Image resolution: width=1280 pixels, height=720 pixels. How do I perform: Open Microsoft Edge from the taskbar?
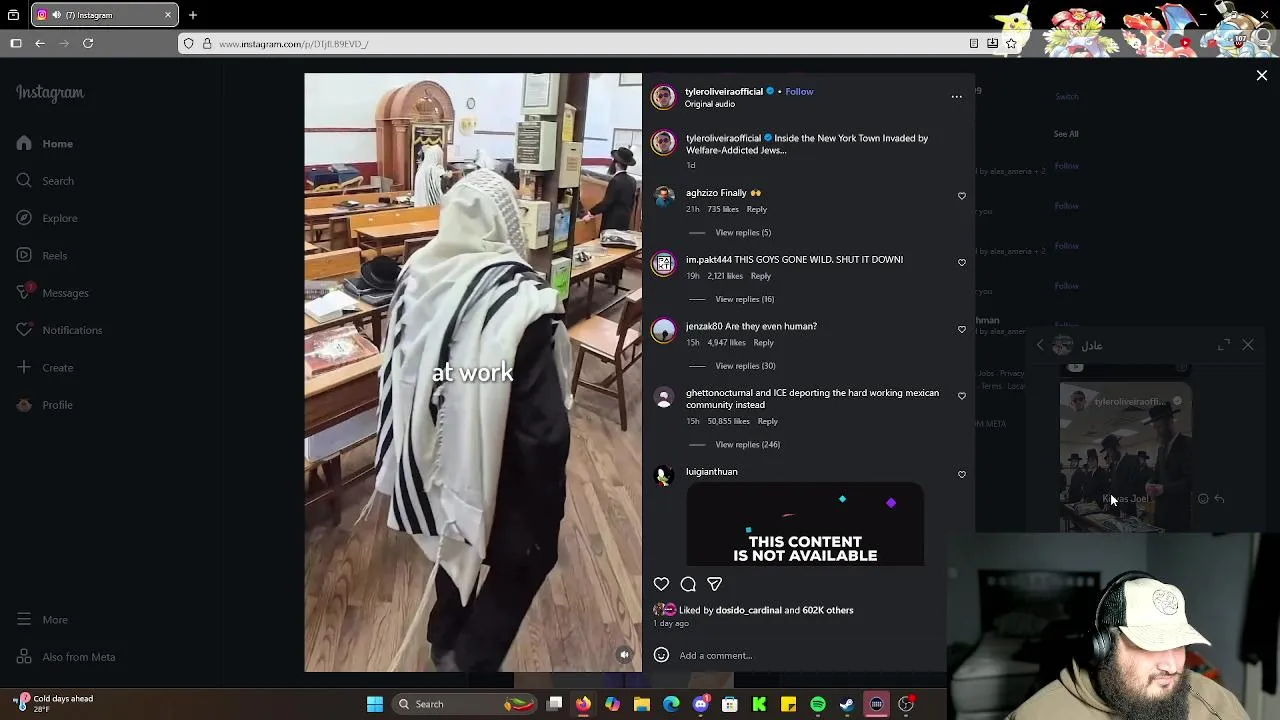pyautogui.click(x=671, y=704)
